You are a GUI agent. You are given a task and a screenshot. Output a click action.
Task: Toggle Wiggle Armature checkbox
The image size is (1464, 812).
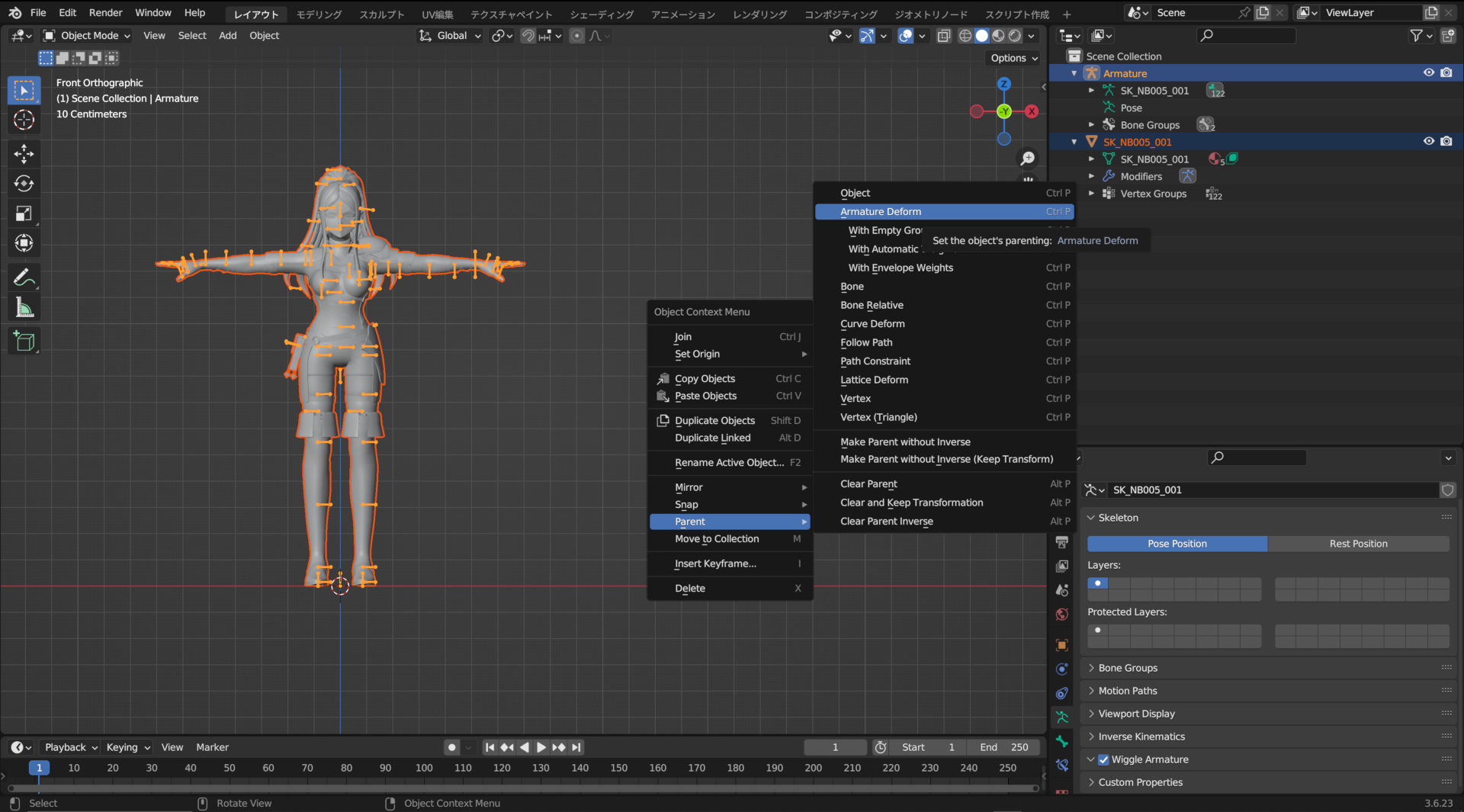(1103, 759)
